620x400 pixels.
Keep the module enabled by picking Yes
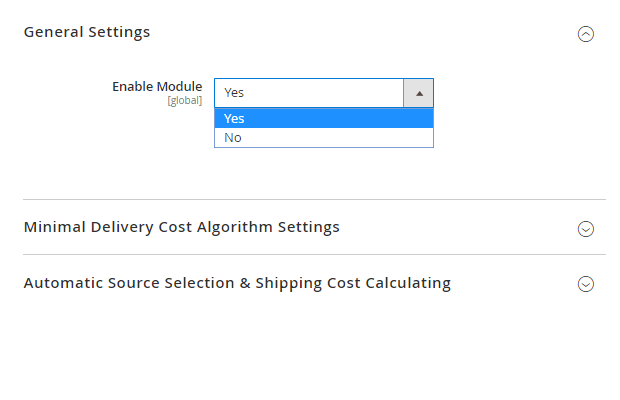coord(235,118)
